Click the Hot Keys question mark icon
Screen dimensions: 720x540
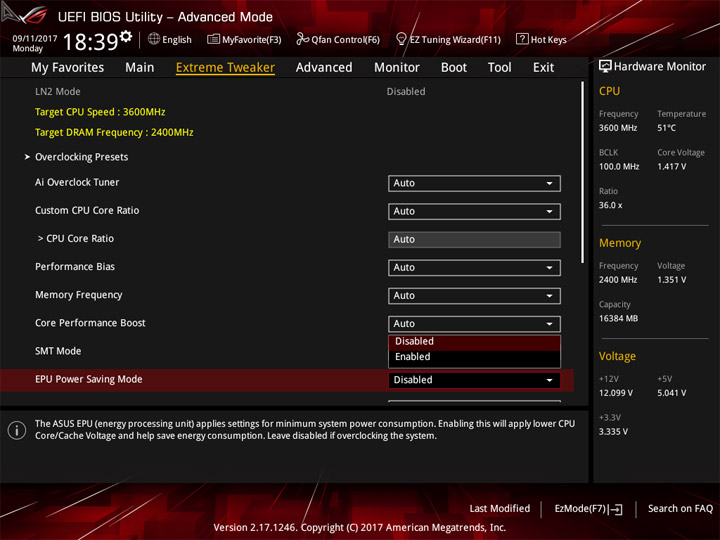click(x=522, y=39)
